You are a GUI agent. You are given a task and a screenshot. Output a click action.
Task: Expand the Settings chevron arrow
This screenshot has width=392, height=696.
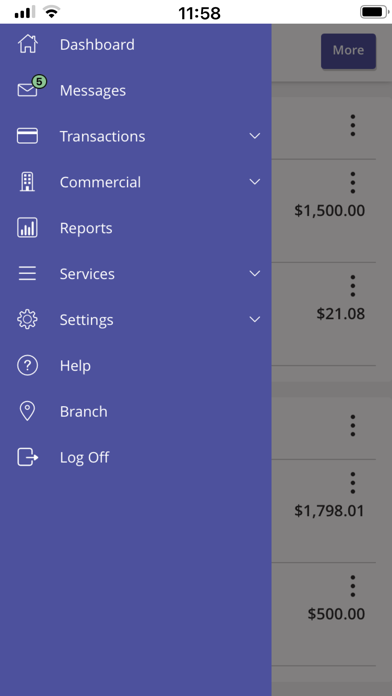coord(255,319)
